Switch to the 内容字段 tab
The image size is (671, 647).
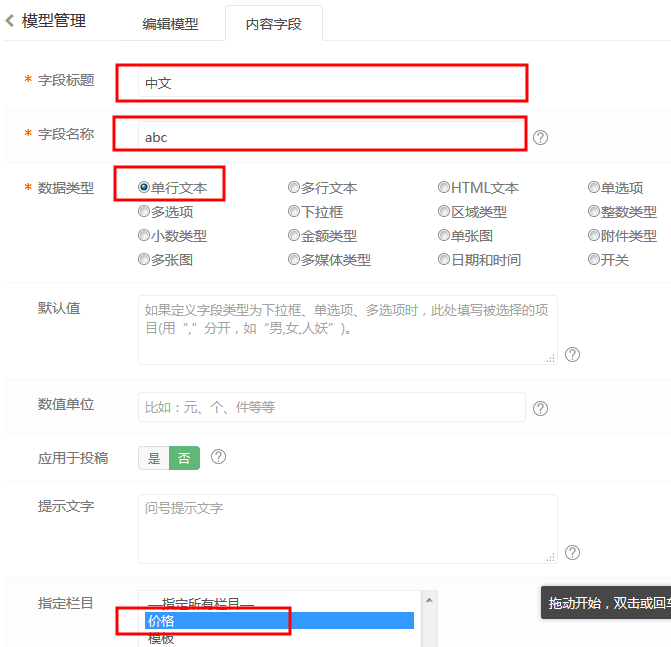tap(273, 24)
